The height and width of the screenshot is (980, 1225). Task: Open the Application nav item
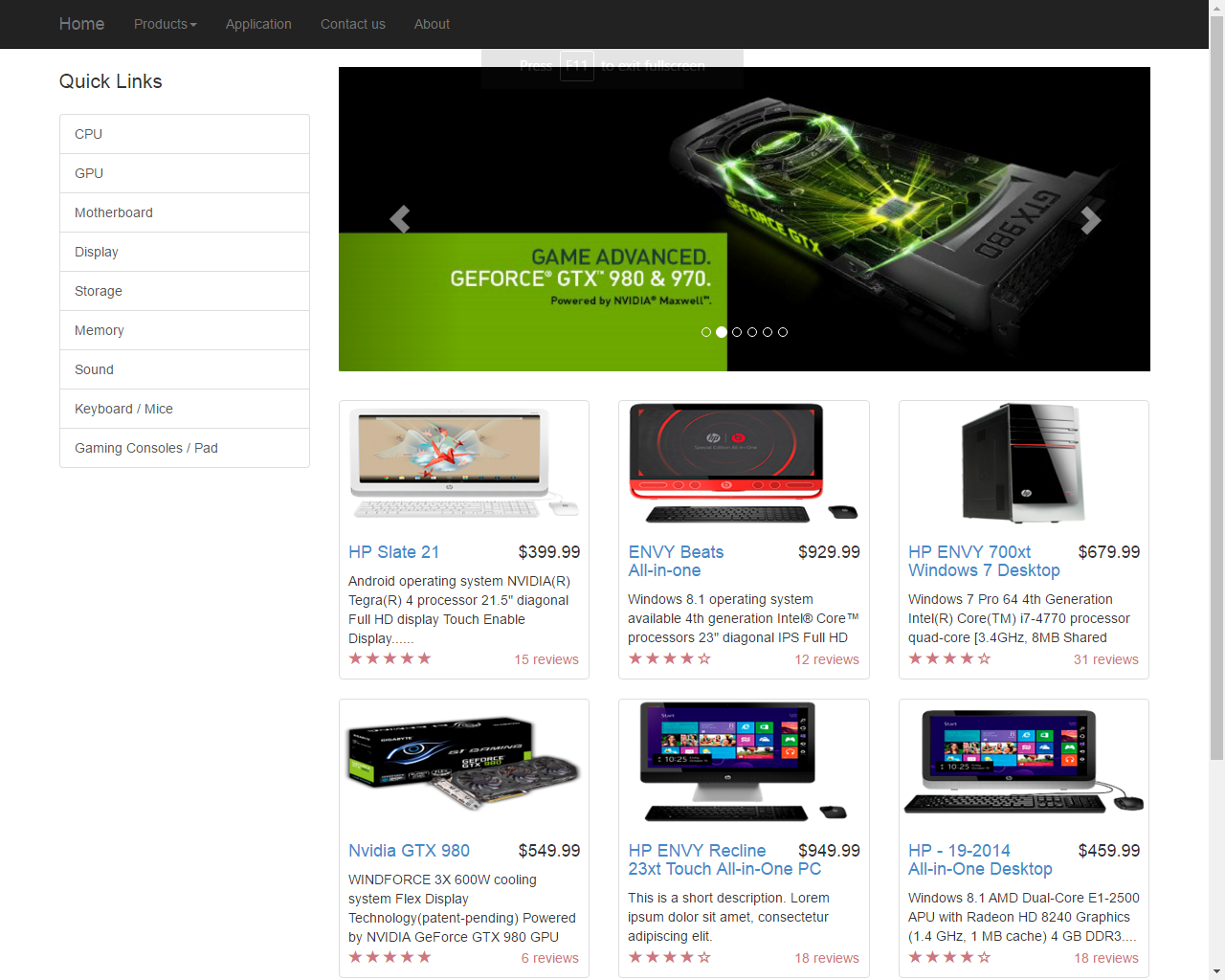[258, 24]
